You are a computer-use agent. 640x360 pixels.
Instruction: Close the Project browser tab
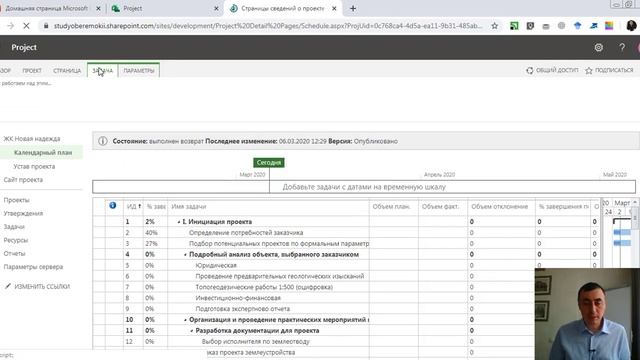coord(216,8)
